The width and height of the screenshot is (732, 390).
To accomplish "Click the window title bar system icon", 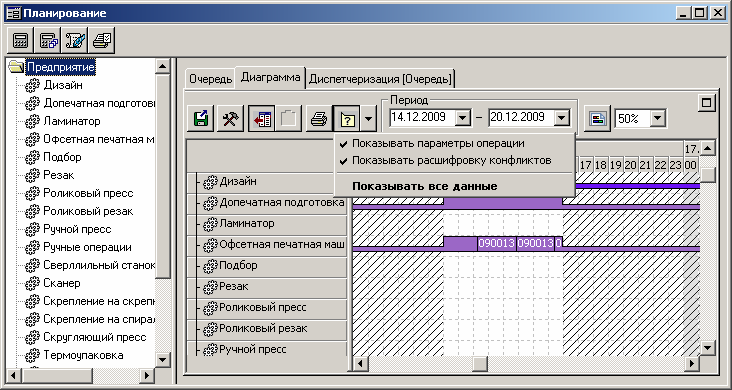I will 13,13.
